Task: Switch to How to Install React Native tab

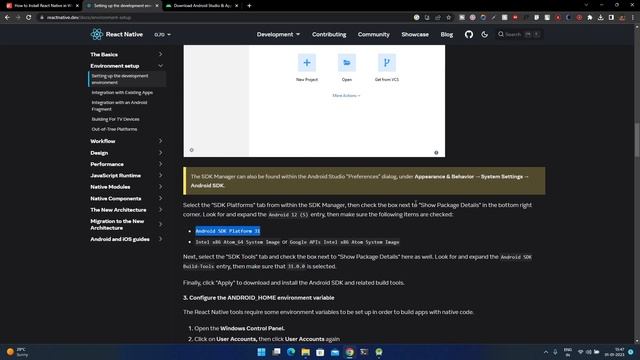Action: 42,6
